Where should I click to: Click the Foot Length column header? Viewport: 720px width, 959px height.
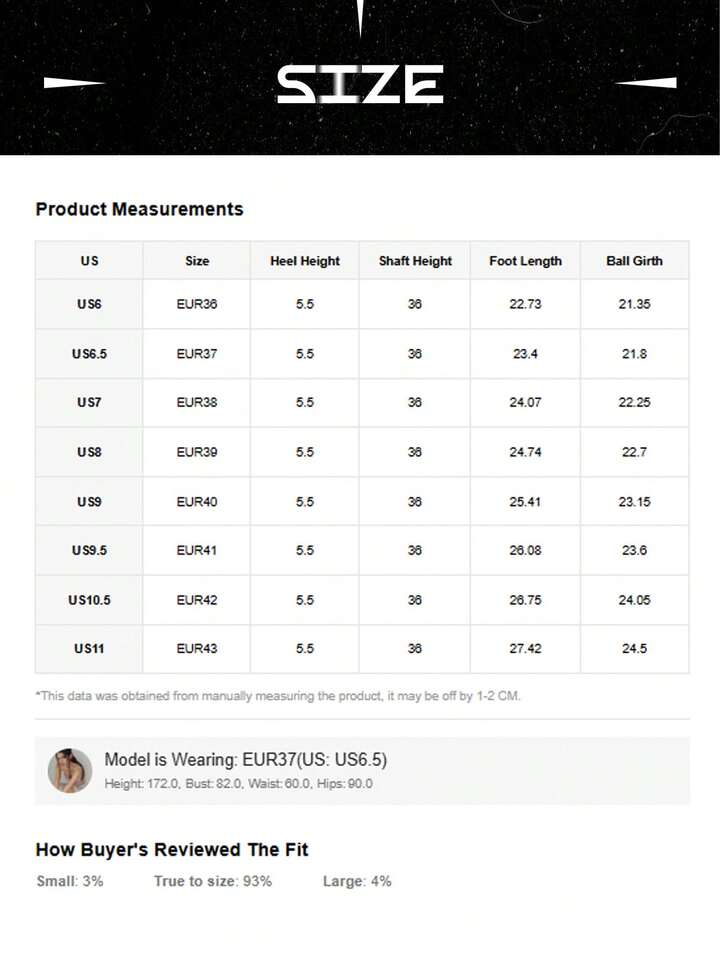[x=525, y=261]
